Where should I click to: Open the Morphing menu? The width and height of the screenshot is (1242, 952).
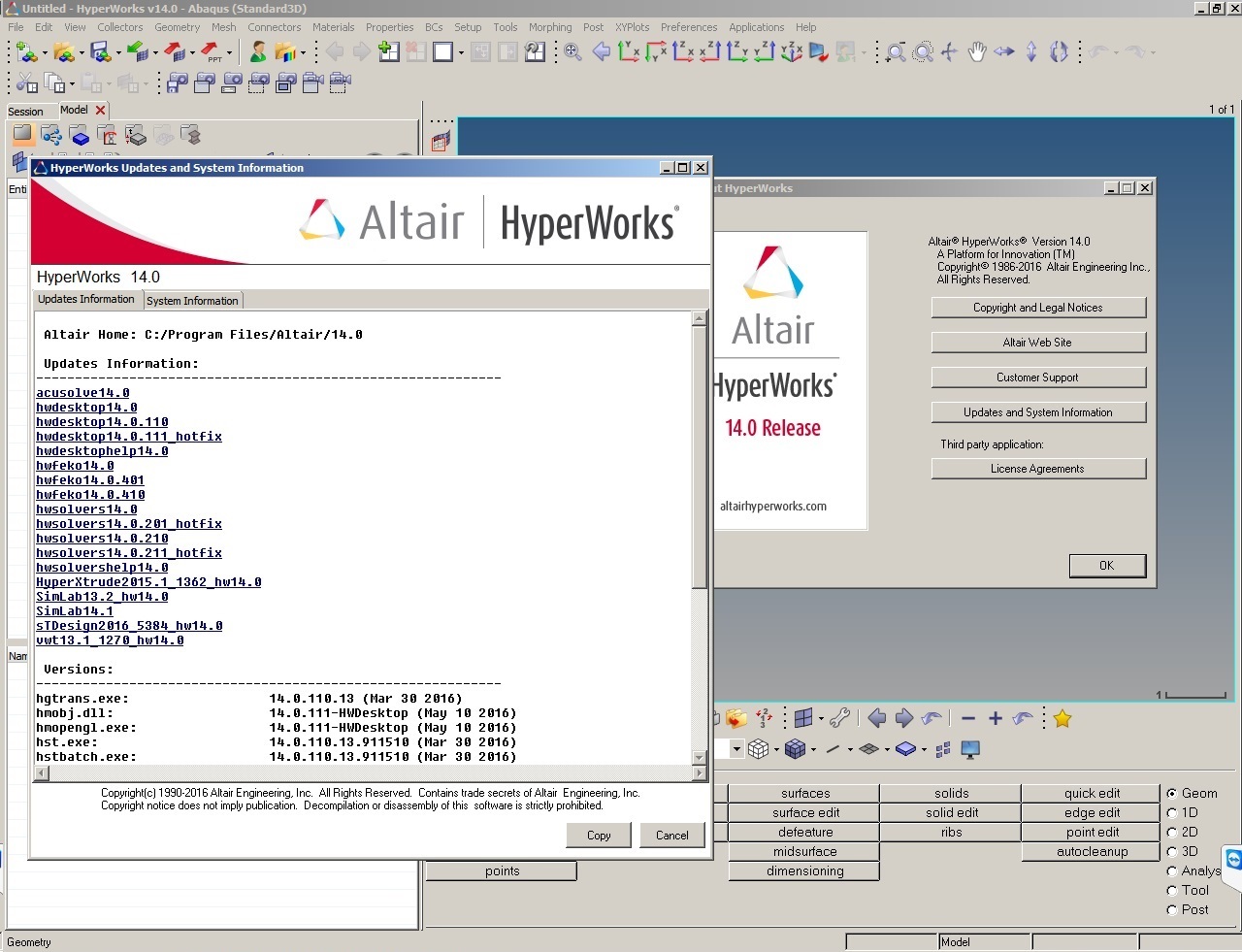pyautogui.click(x=550, y=27)
